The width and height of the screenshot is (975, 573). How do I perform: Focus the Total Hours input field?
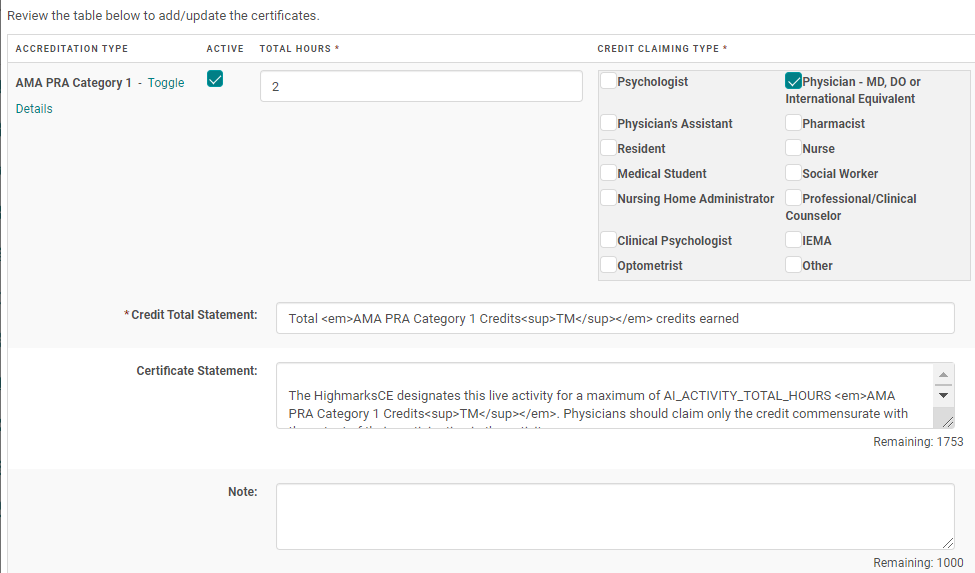pyautogui.click(x=421, y=86)
